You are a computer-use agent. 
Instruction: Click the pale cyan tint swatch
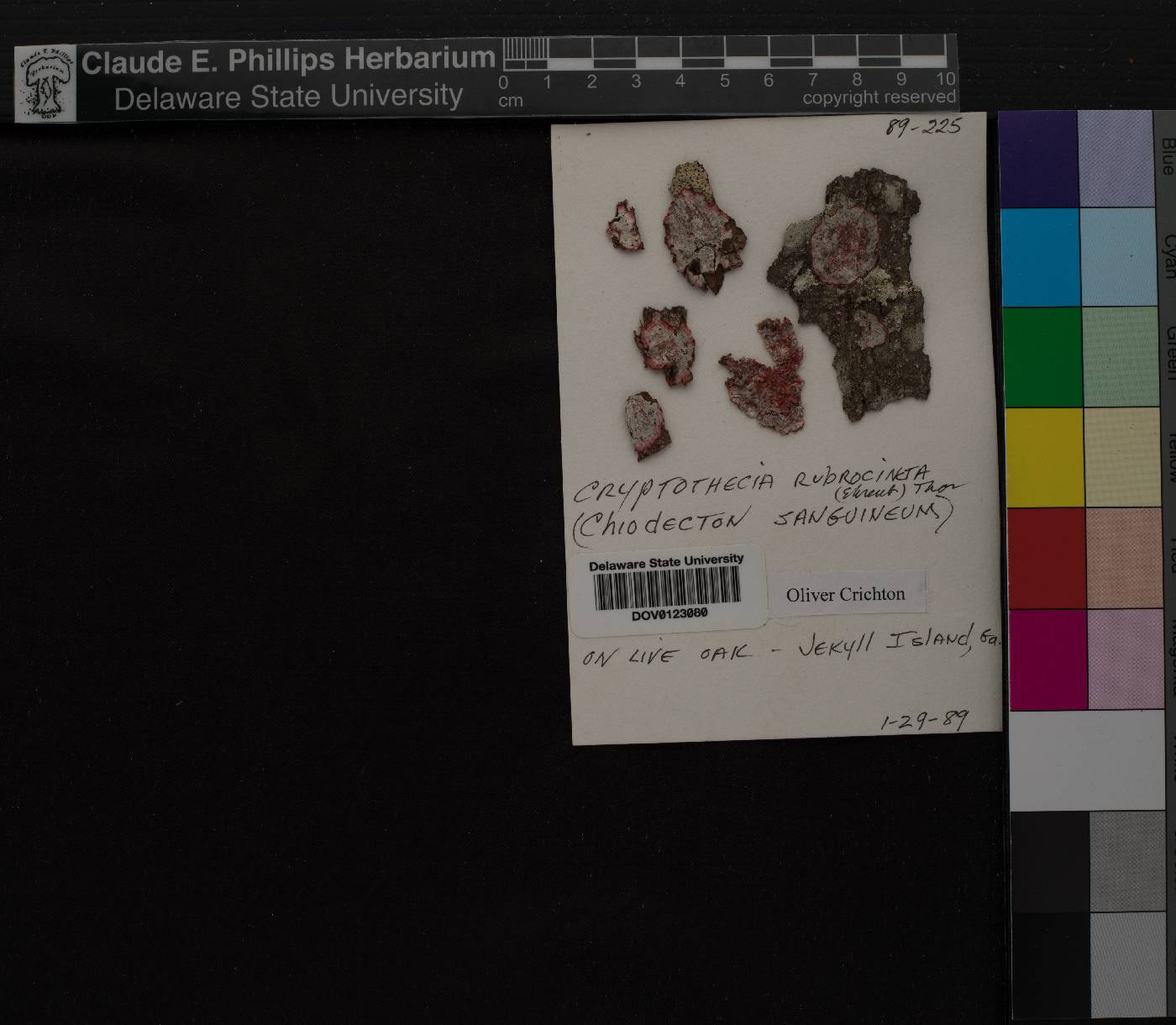[x=1118, y=256]
